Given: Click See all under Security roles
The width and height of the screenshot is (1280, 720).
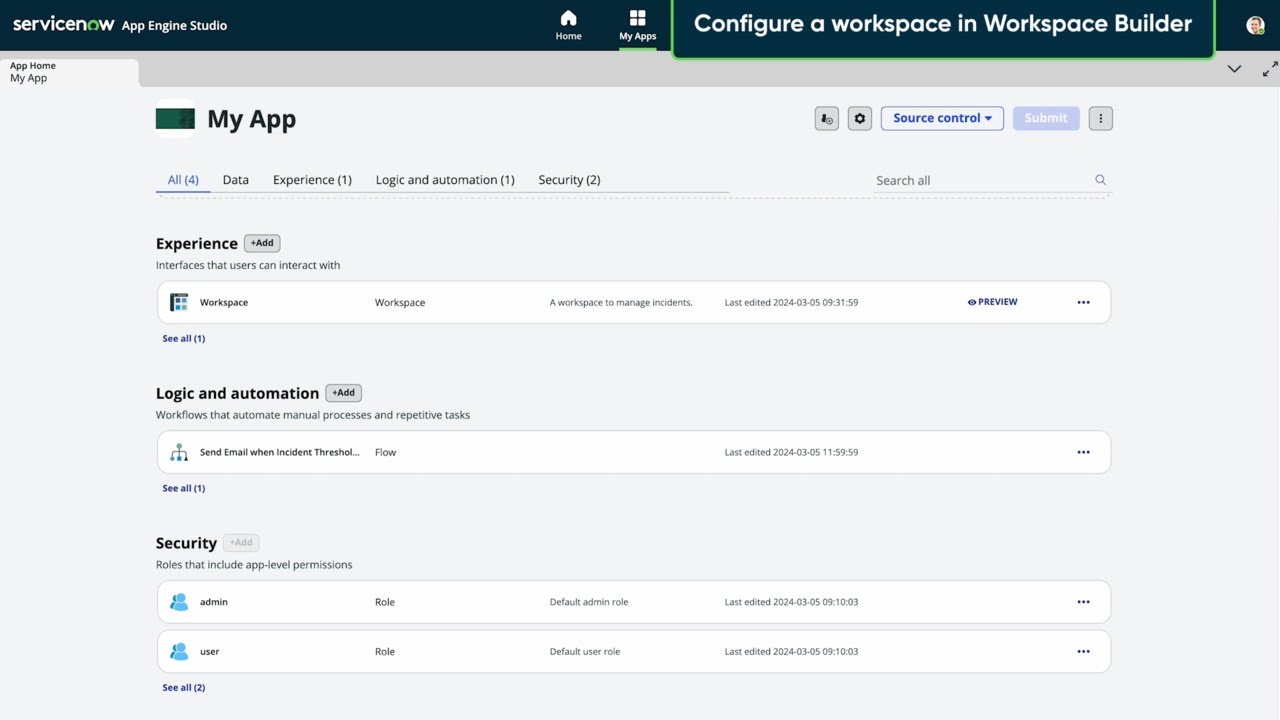Looking at the screenshot, I should [183, 687].
